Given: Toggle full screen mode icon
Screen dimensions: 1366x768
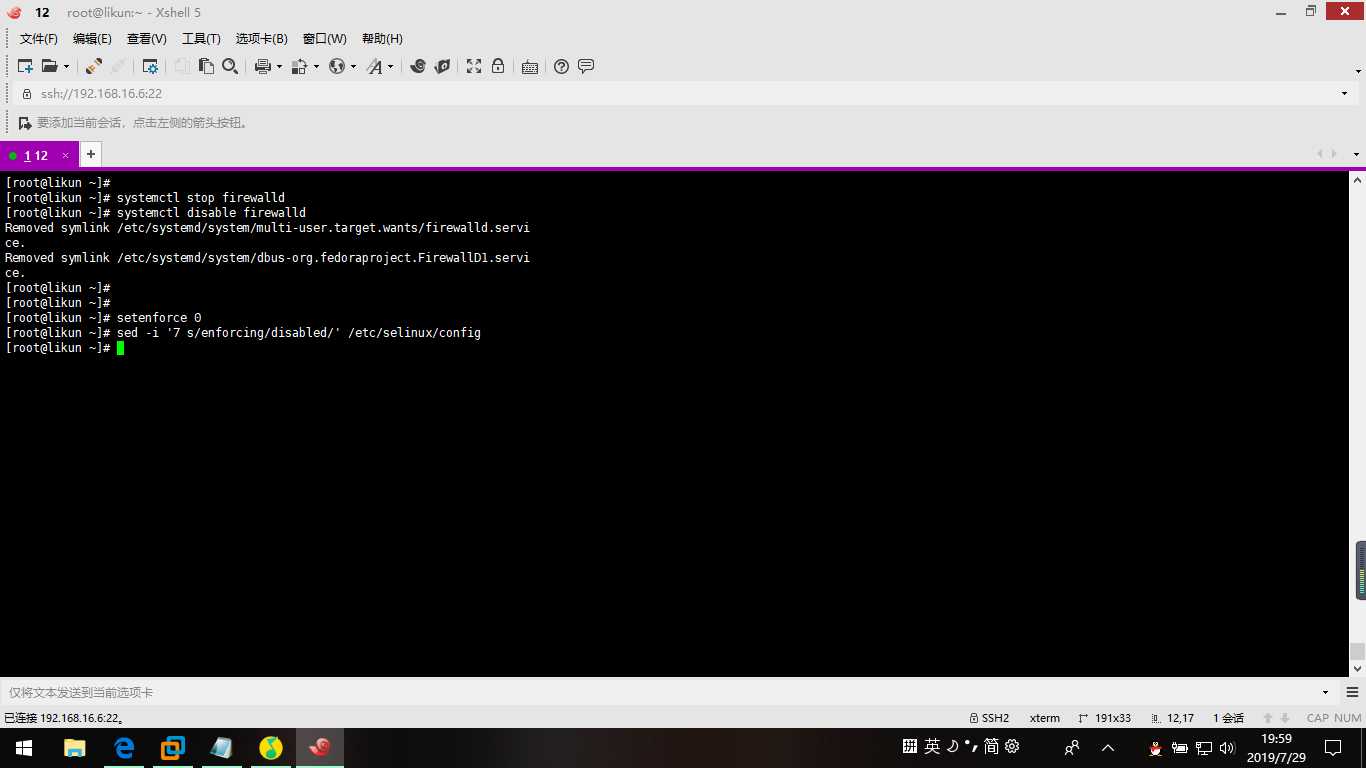Looking at the screenshot, I should [x=474, y=66].
